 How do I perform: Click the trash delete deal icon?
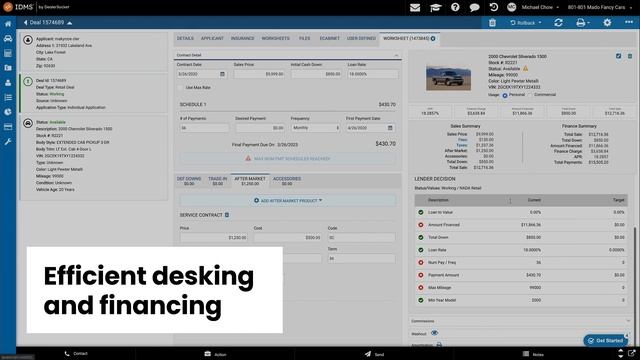[492, 23]
